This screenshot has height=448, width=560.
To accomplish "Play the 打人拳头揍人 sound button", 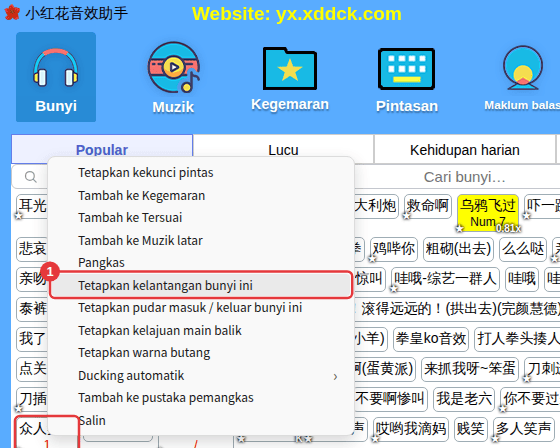I will tap(517, 339).
